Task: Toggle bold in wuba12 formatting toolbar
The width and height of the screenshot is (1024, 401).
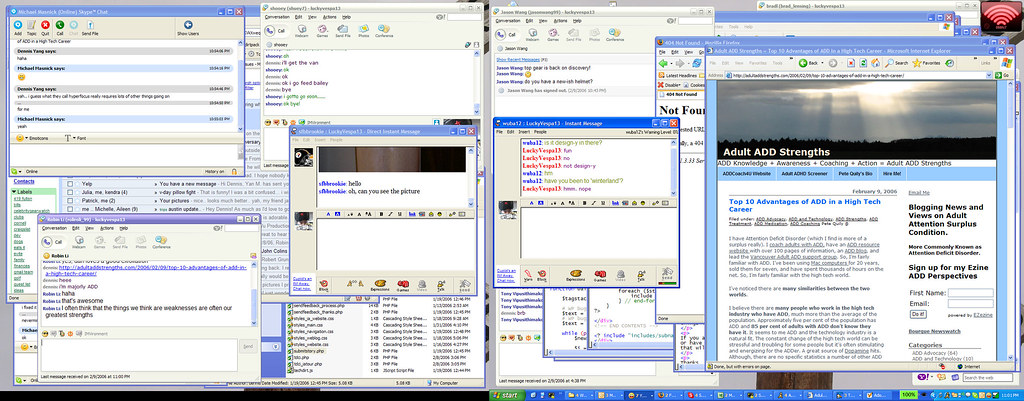Action: pos(583,203)
